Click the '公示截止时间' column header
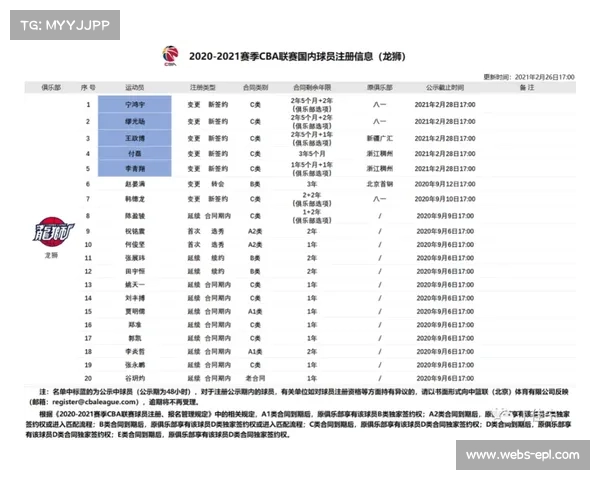This screenshot has height=480, width=600. click(x=445, y=88)
